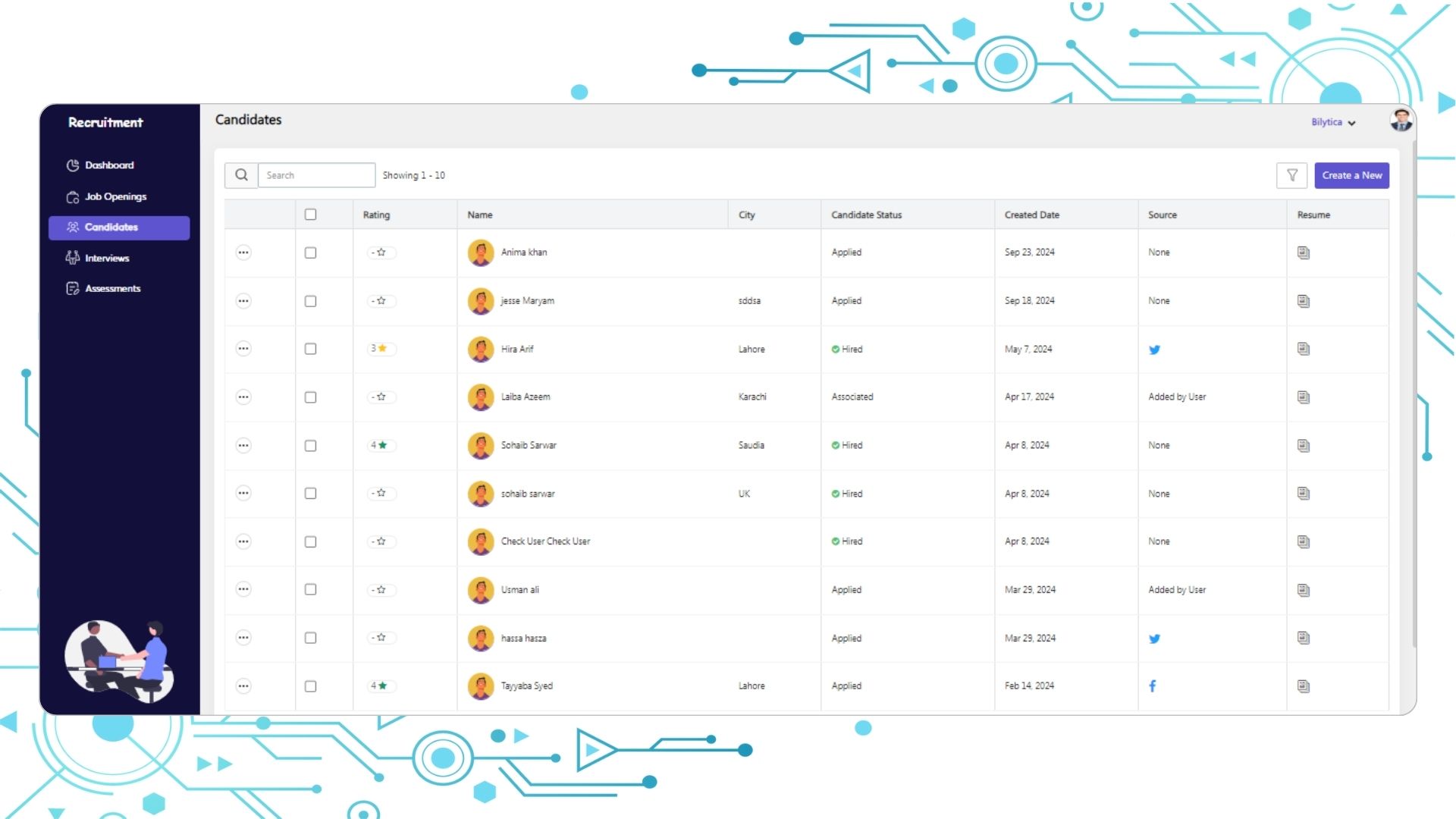The width and height of the screenshot is (1456, 819).
Task: Click star rating icon for Hira Arif
Action: tap(383, 348)
